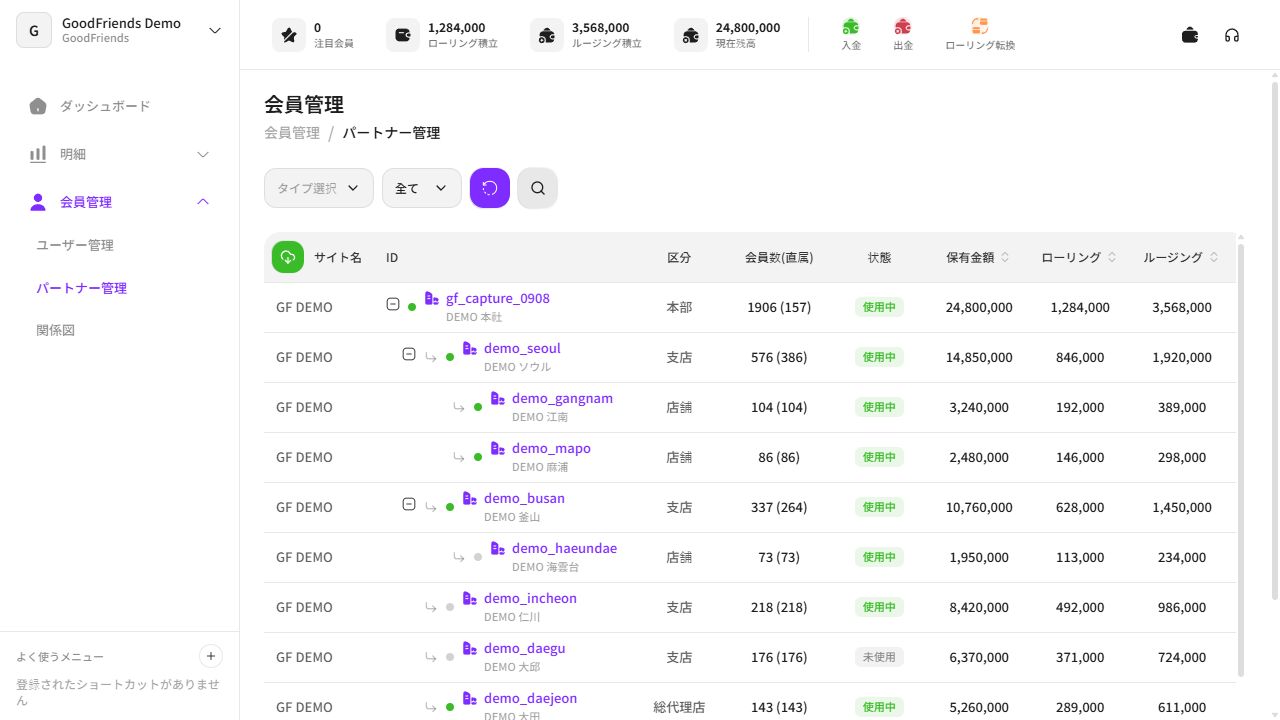Click the headset support icon
This screenshot has width=1280, height=720.
1232,35
